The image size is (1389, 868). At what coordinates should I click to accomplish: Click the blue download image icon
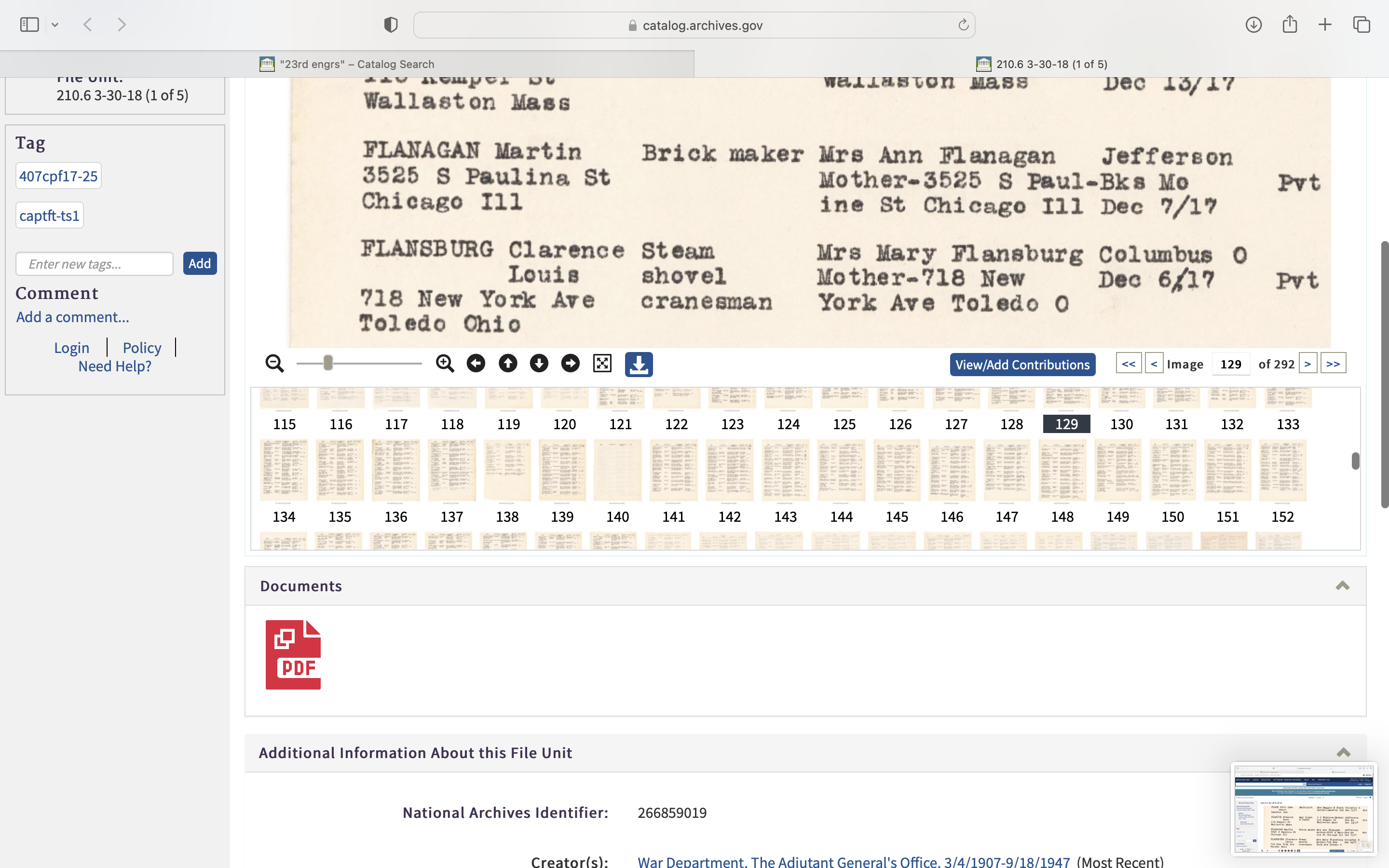click(x=638, y=365)
